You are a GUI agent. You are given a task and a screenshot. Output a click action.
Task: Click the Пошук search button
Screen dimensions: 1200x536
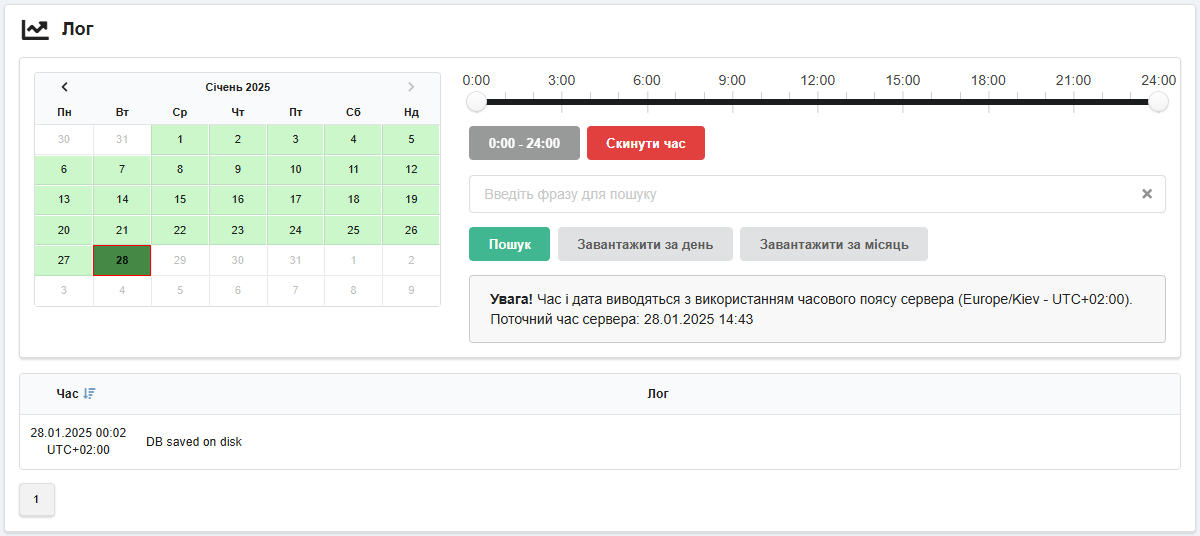509,244
